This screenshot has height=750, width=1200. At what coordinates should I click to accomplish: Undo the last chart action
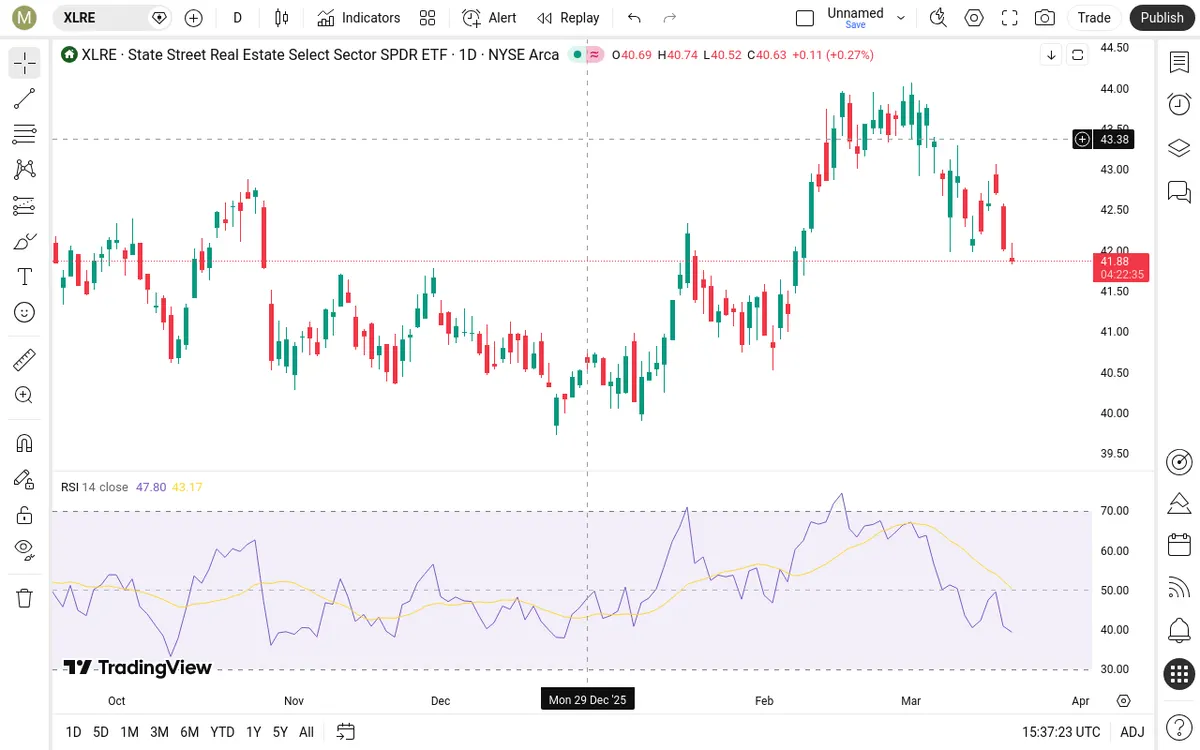[x=634, y=18]
